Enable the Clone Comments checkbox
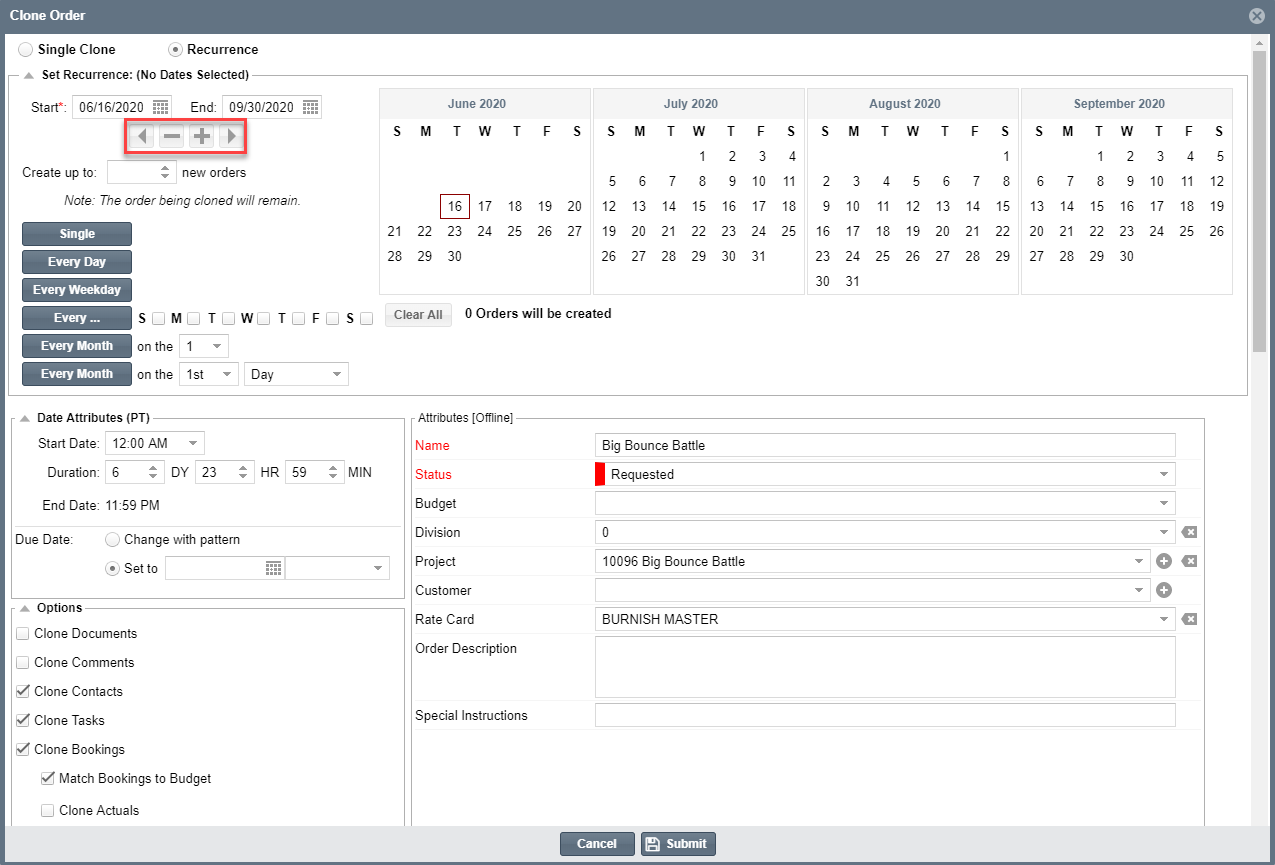Image resolution: width=1275 pixels, height=865 pixels. [22, 663]
